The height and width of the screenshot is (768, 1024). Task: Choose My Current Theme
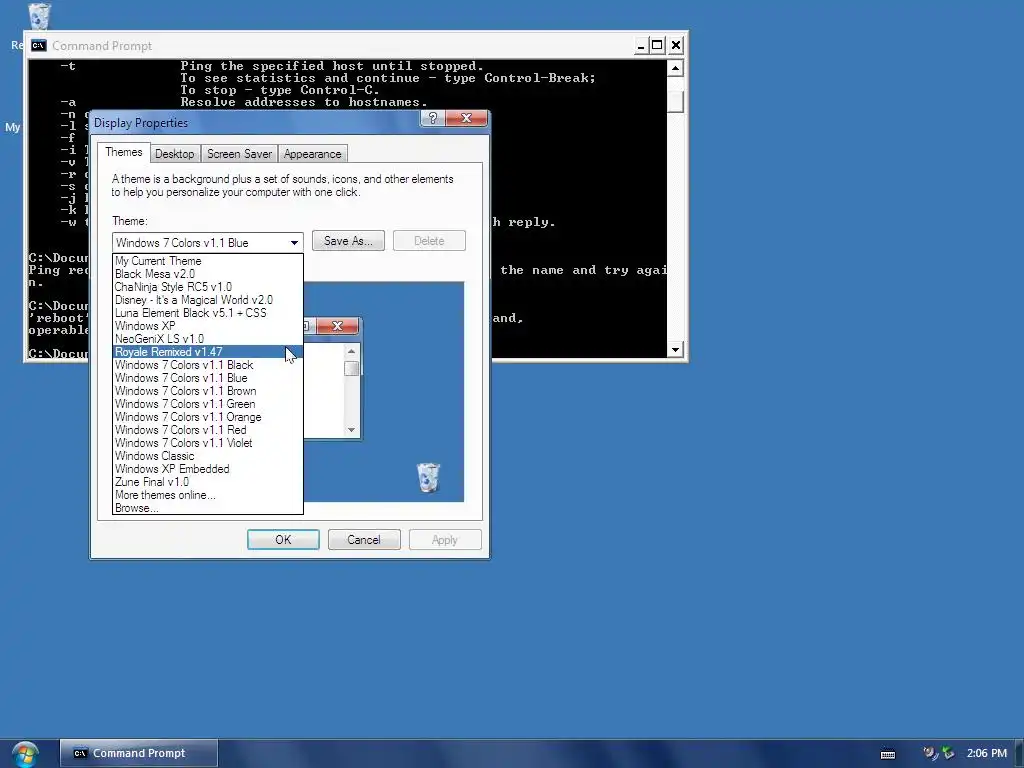point(208,261)
